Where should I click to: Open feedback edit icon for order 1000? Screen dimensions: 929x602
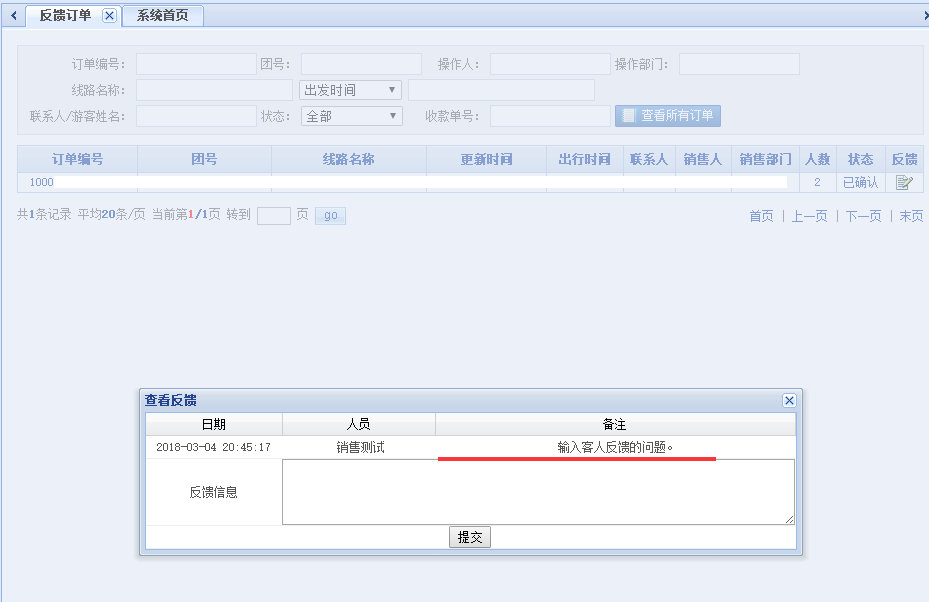point(904,182)
